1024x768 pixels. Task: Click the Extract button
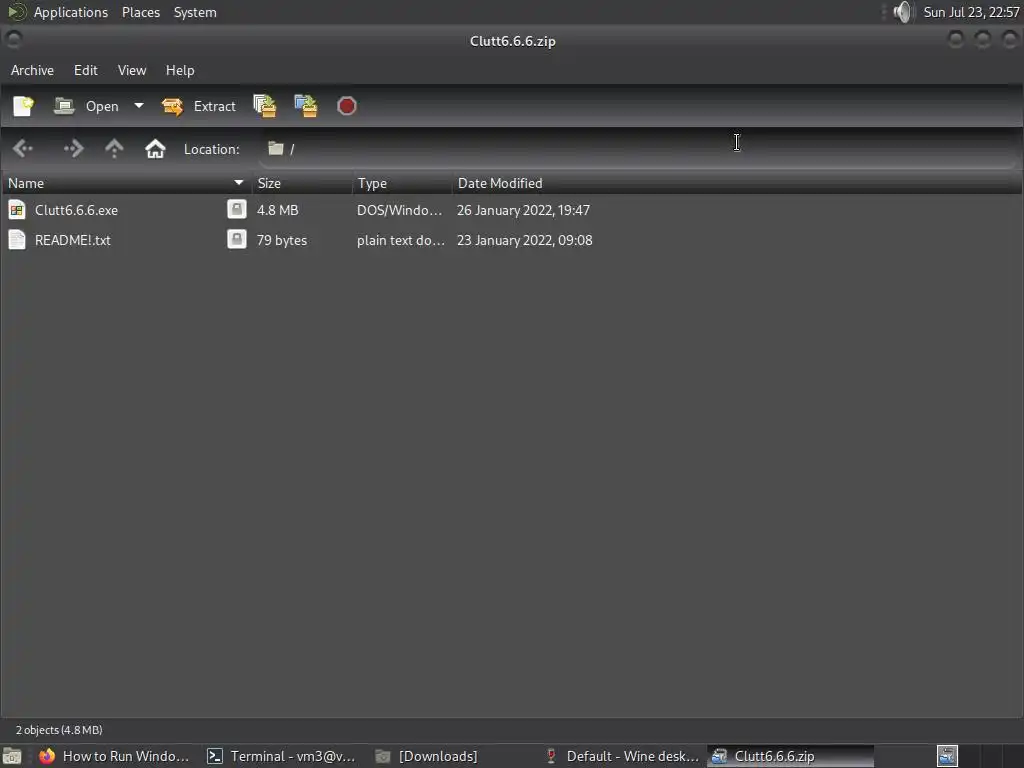(199, 106)
